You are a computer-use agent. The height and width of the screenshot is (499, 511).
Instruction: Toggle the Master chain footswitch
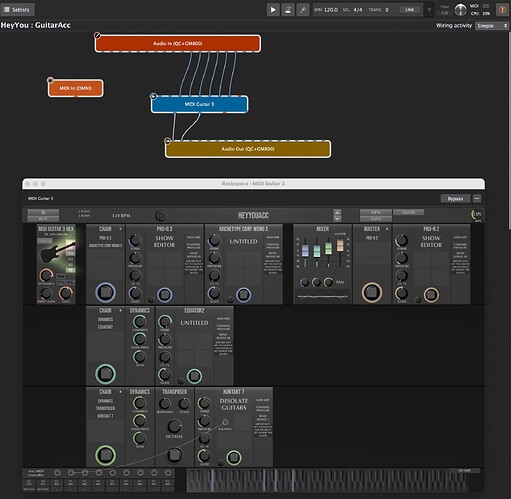[x=372, y=292]
